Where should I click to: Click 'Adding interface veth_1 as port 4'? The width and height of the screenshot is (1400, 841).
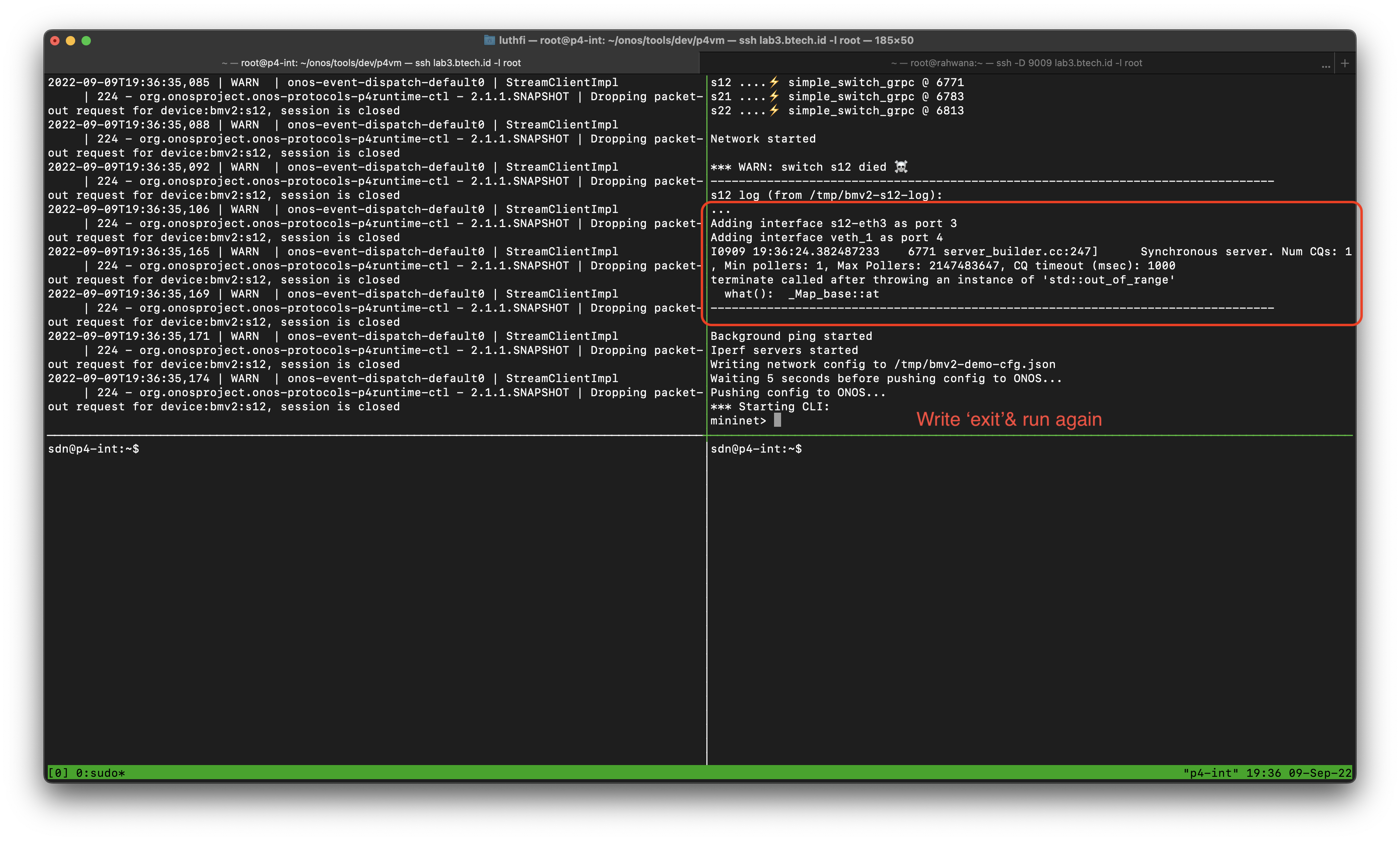[827, 237]
